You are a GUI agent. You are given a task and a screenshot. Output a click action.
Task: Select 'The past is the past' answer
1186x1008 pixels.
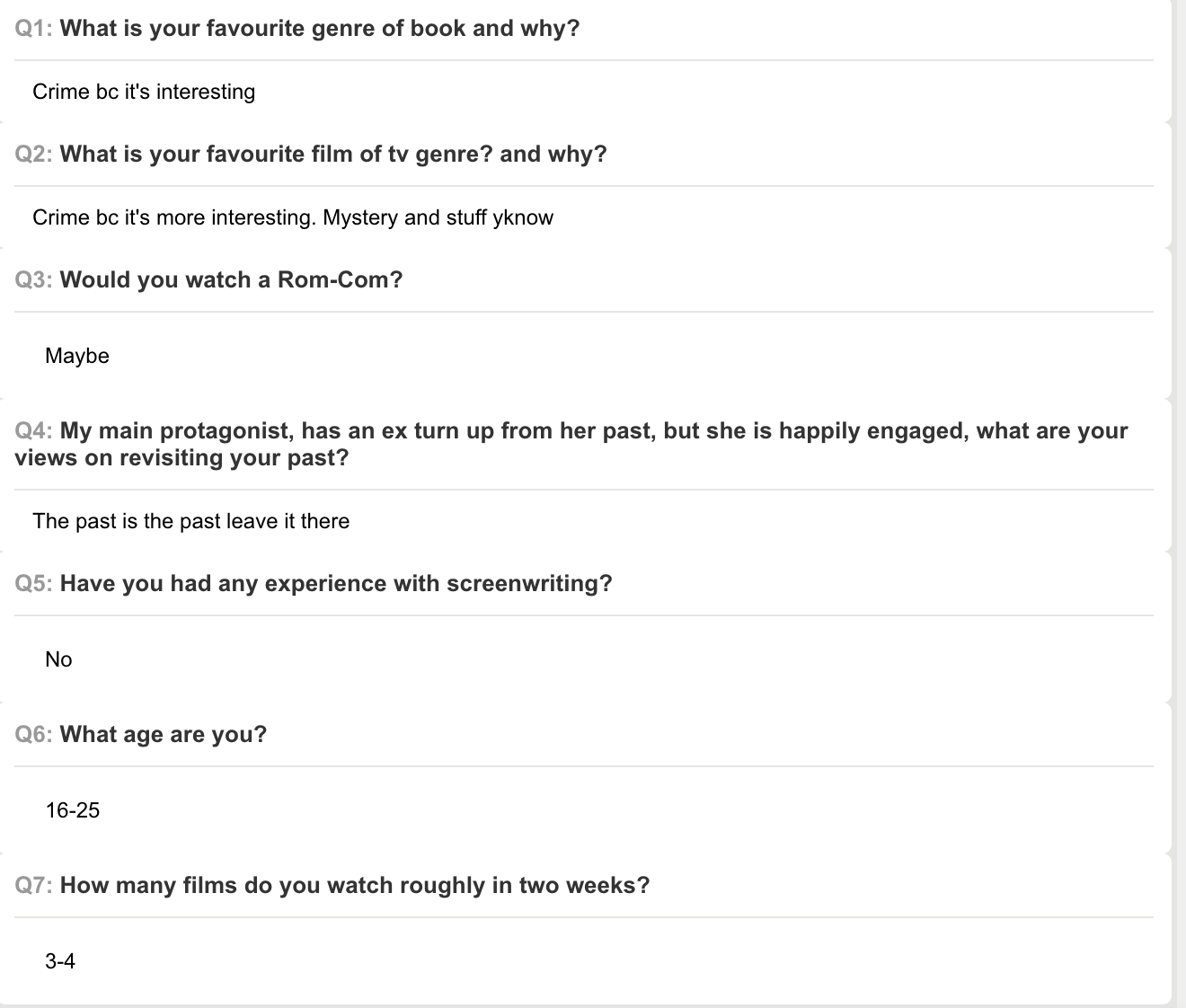190,521
